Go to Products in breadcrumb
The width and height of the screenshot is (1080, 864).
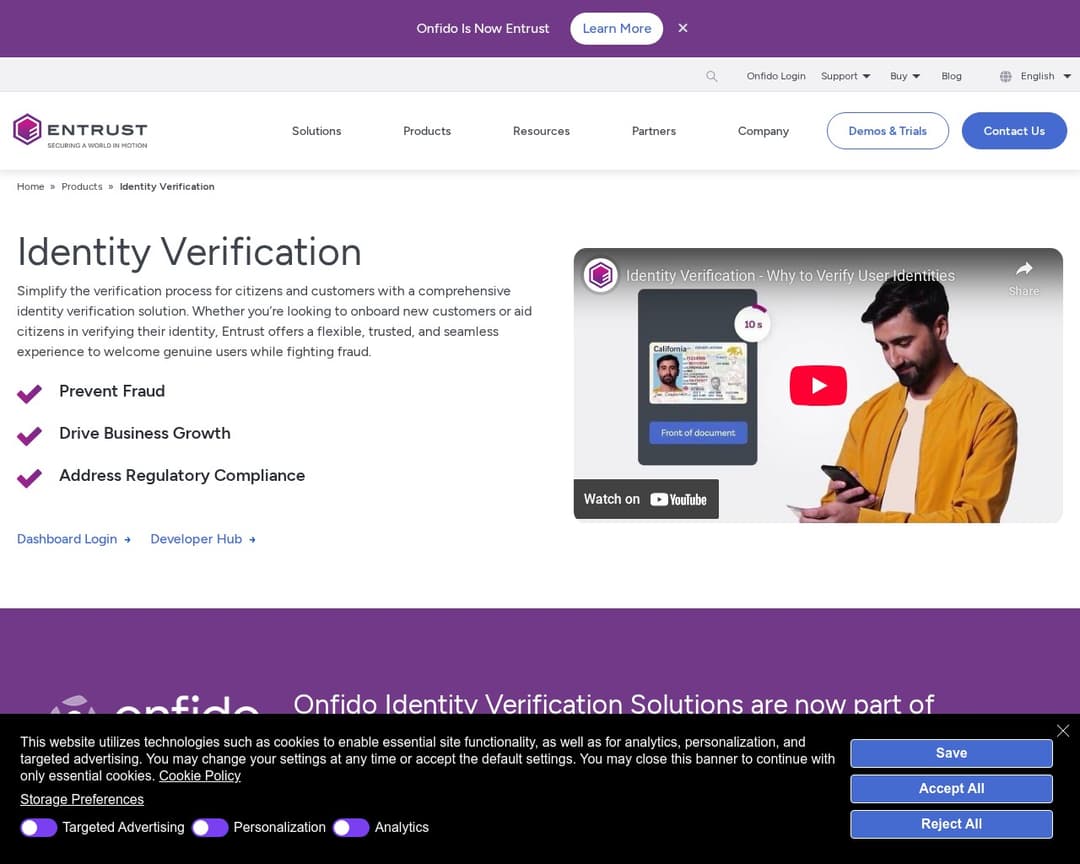[x=82, y=187]
